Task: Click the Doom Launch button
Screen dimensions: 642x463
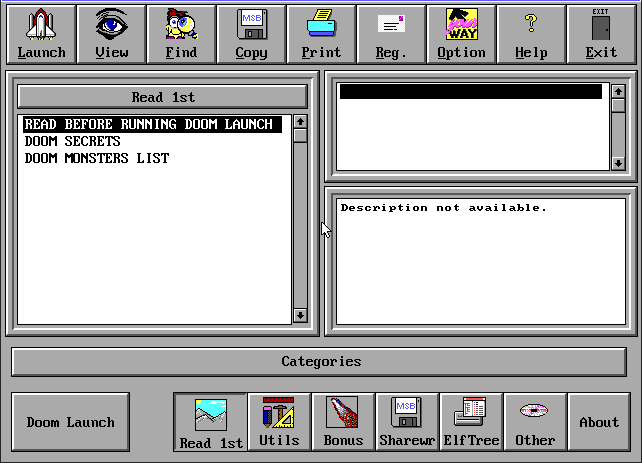Action: pyautogui.click(x=70, y=422)
